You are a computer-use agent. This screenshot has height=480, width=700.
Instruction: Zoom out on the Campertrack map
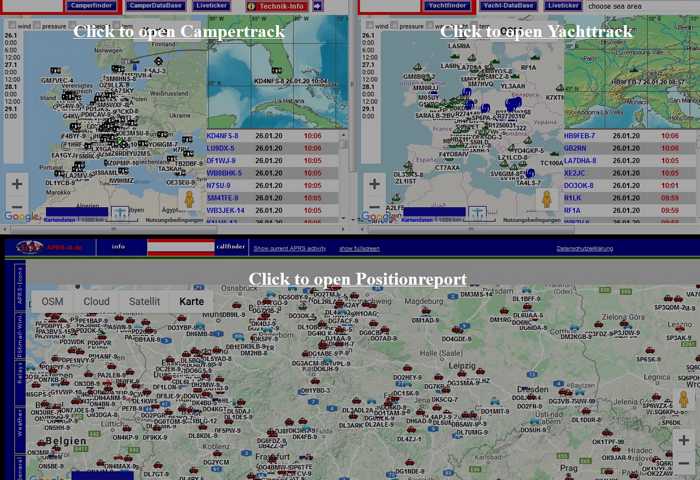pos(17,207)
